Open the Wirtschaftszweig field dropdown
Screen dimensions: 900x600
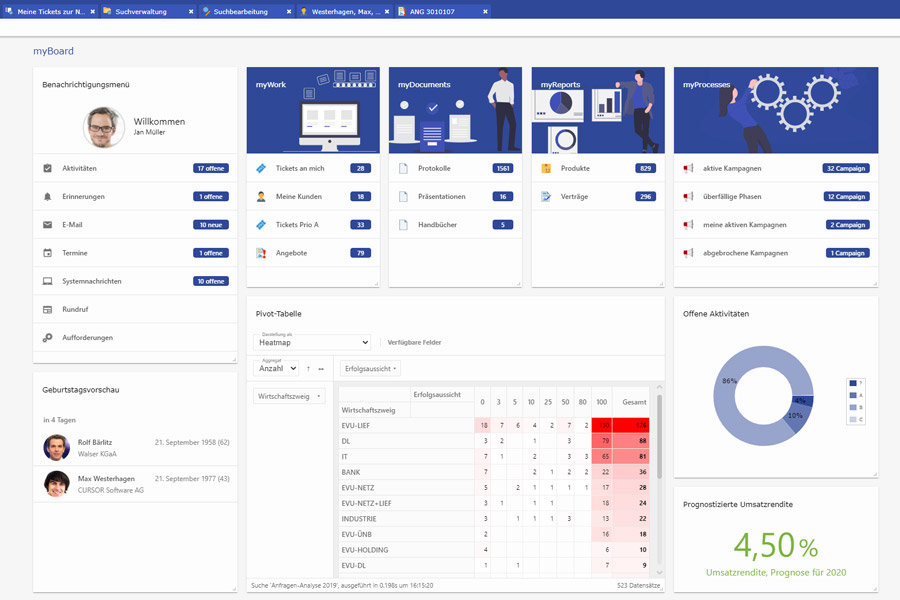[290, 397]
